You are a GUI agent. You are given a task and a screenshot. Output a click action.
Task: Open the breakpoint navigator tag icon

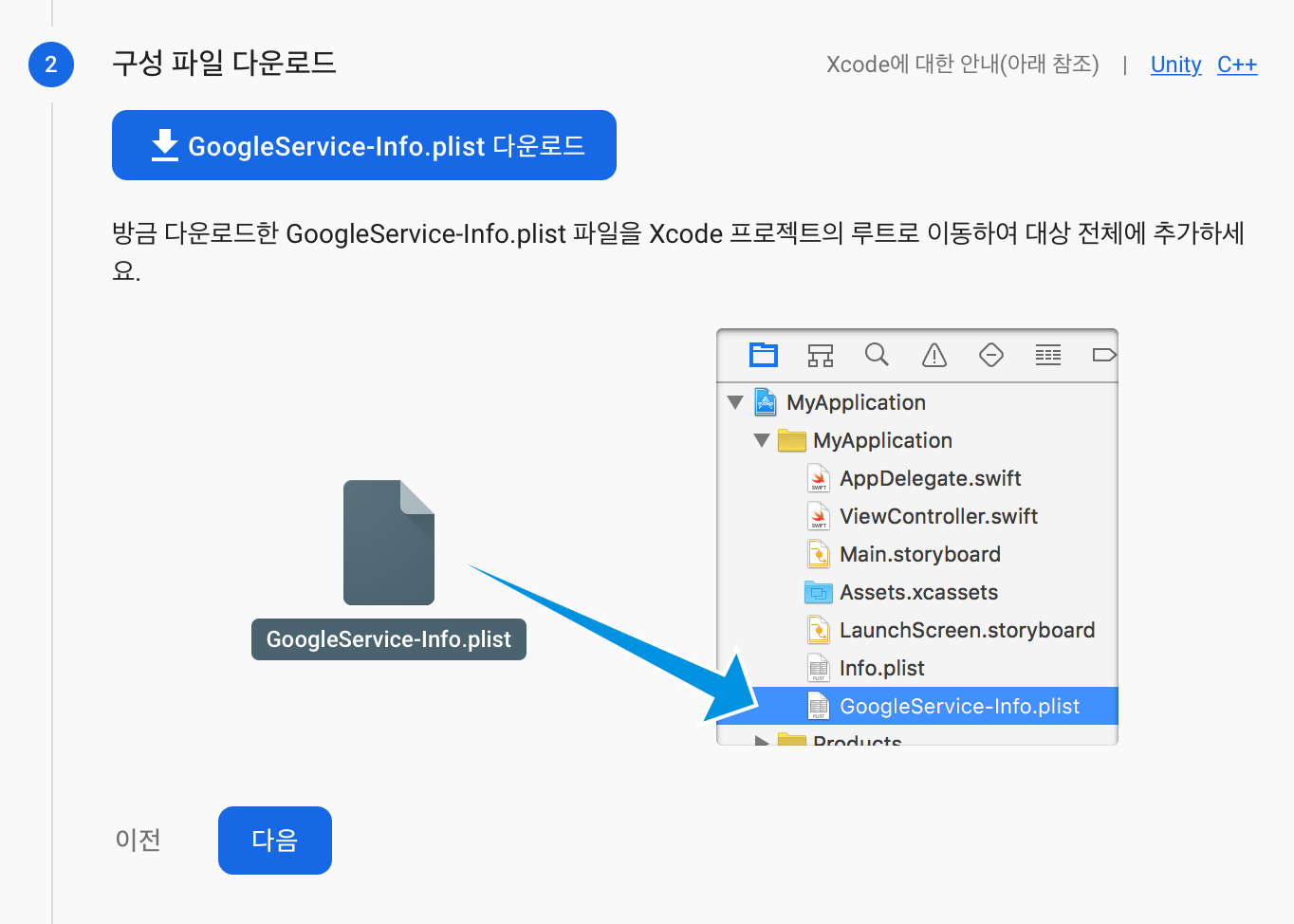tap(1104, 355)
